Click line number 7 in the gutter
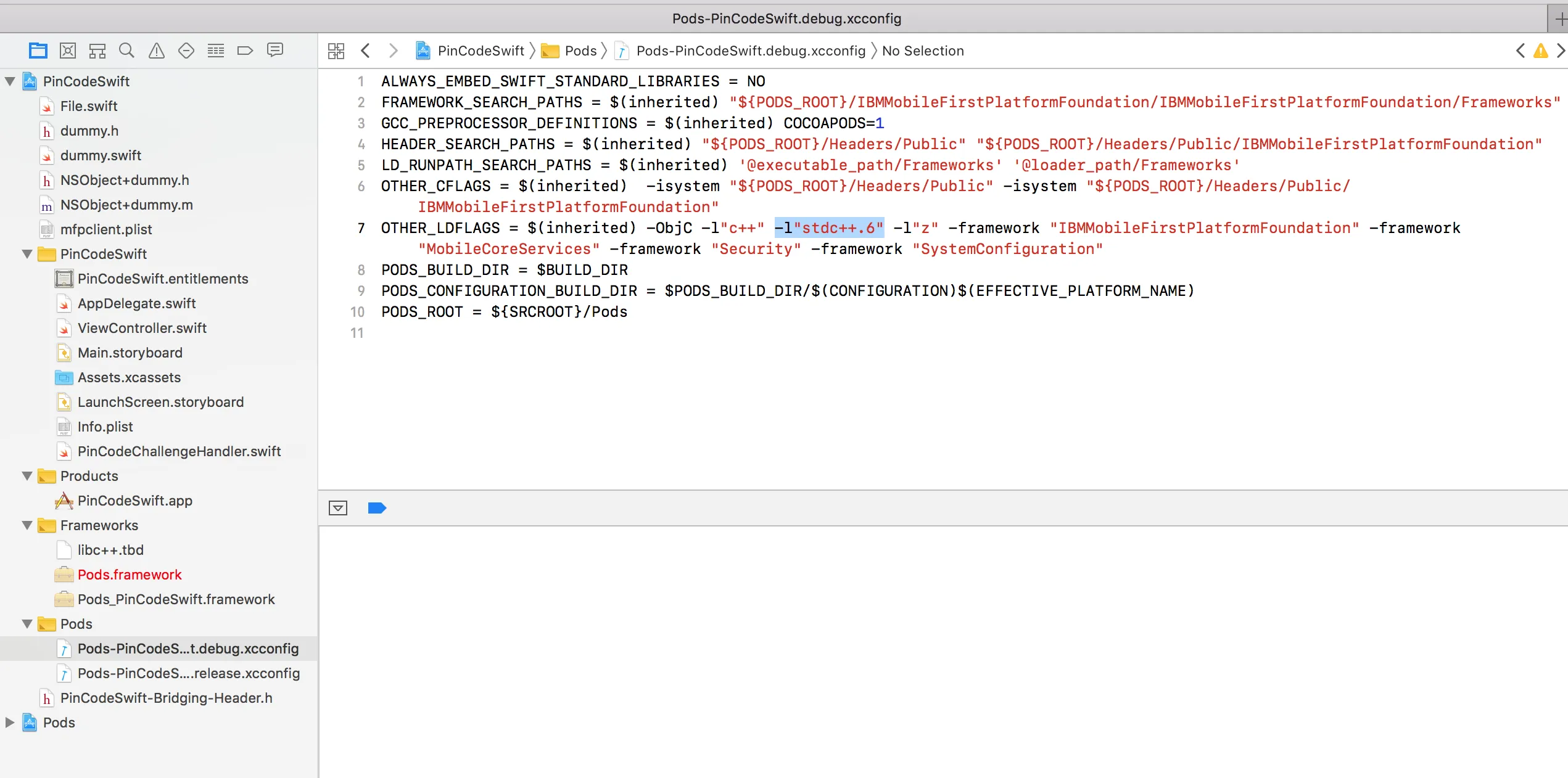 361,228
